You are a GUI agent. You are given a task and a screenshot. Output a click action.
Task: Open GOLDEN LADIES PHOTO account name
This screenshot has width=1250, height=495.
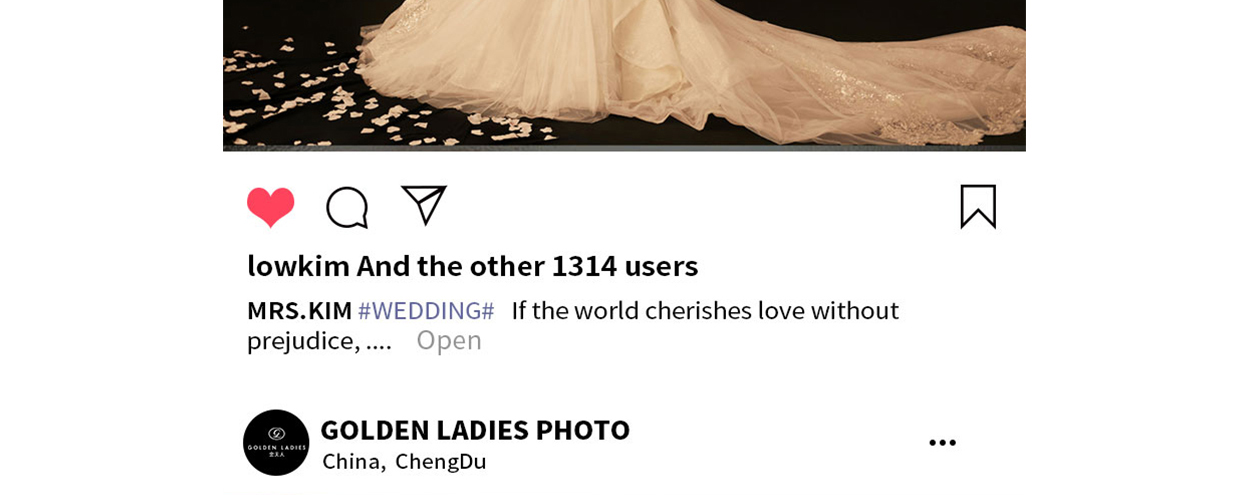475,429
